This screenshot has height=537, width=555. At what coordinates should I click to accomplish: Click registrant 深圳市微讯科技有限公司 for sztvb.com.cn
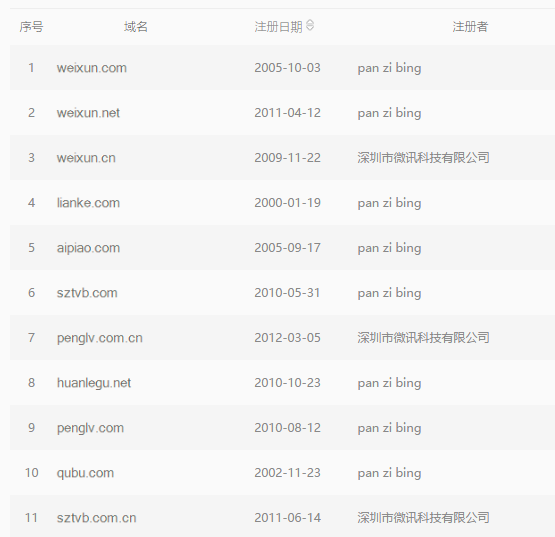[x=423, y=518]
